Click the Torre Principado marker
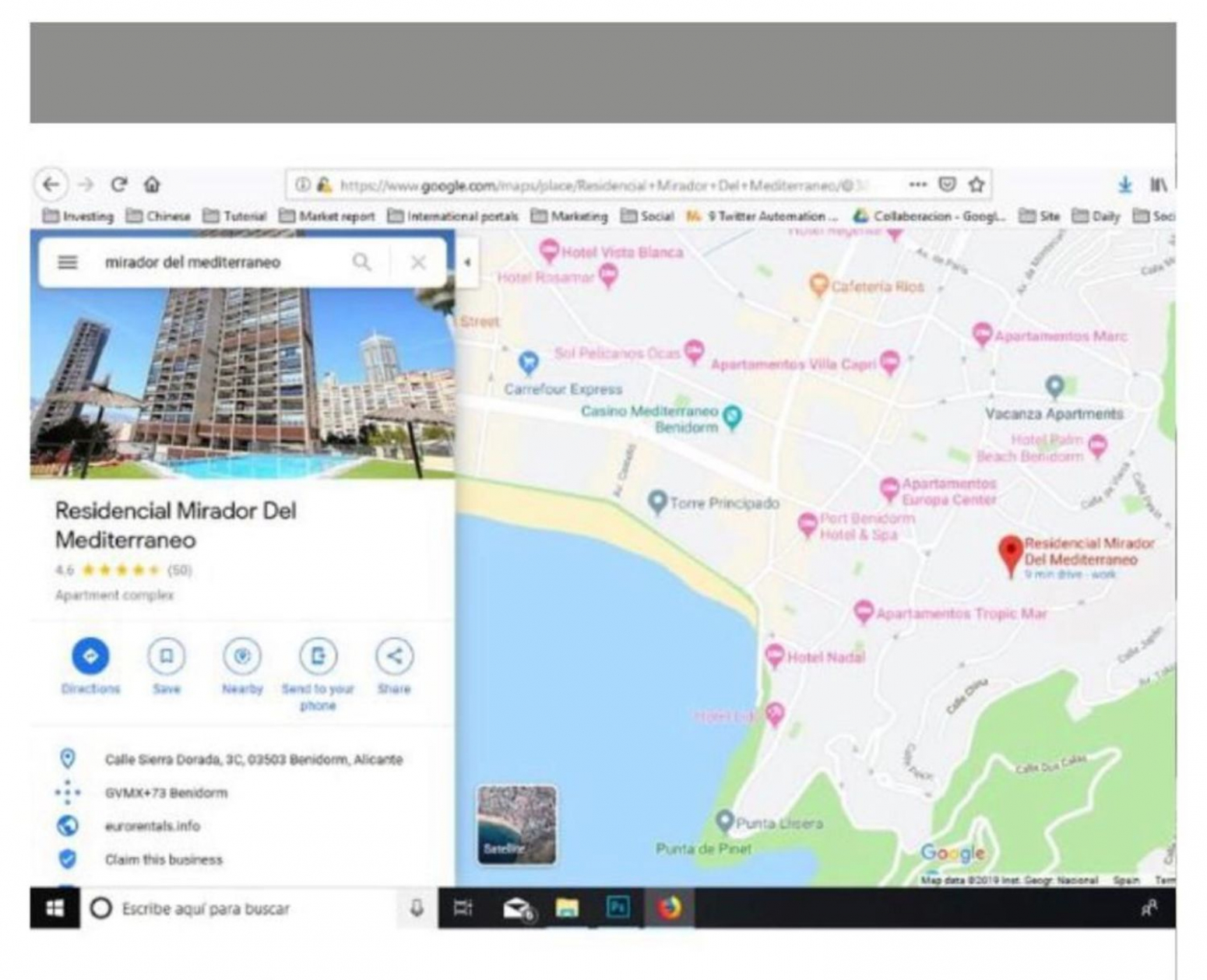The width and height of the screenshot is (1207, 980). click(658, 502)
